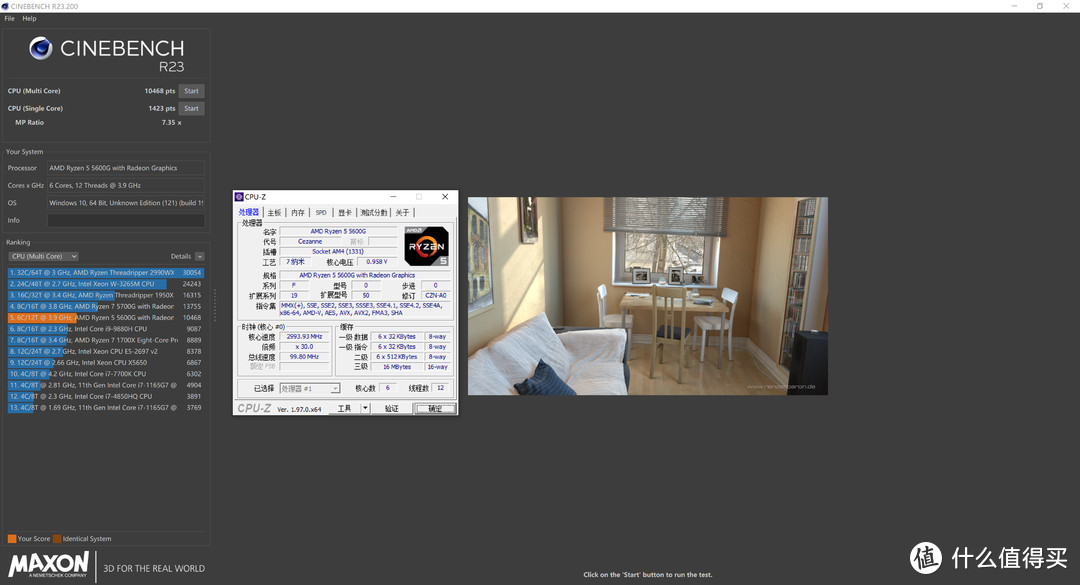Screen dimensions: 1080x585
Task: Switch to the SPD tab in CPU-Z
Action: point(321,213)
